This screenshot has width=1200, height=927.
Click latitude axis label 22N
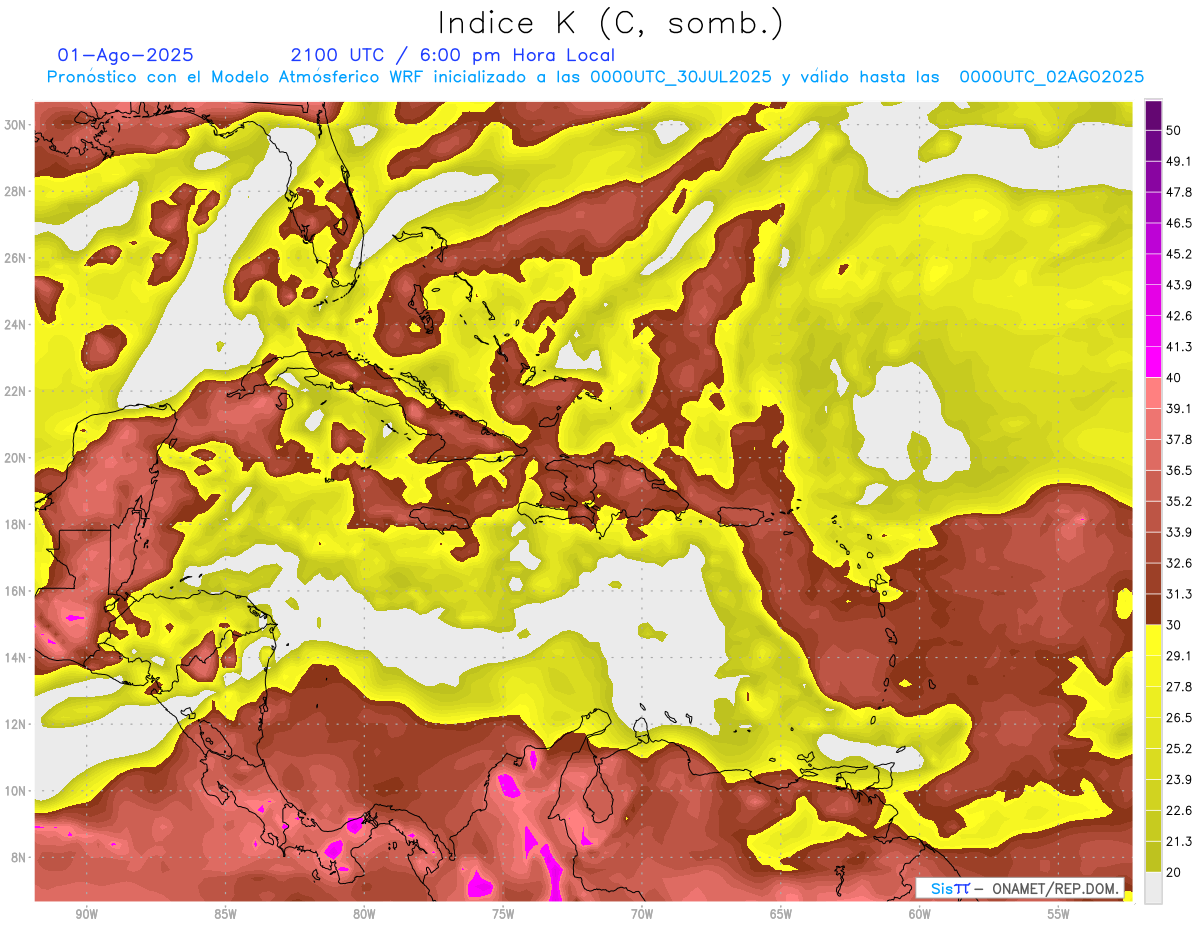(15, 391)
